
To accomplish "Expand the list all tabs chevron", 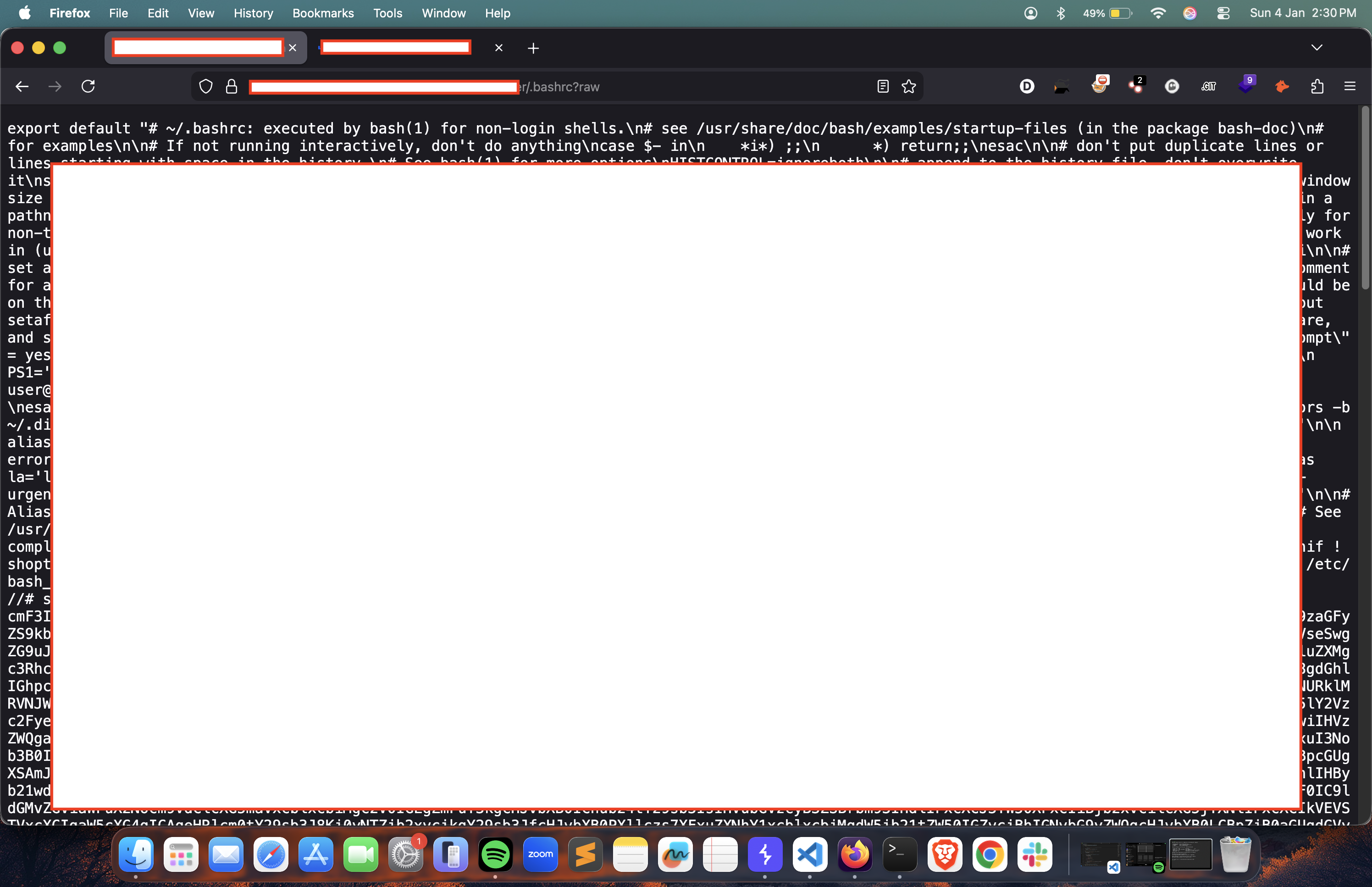I will (1317, 47).
